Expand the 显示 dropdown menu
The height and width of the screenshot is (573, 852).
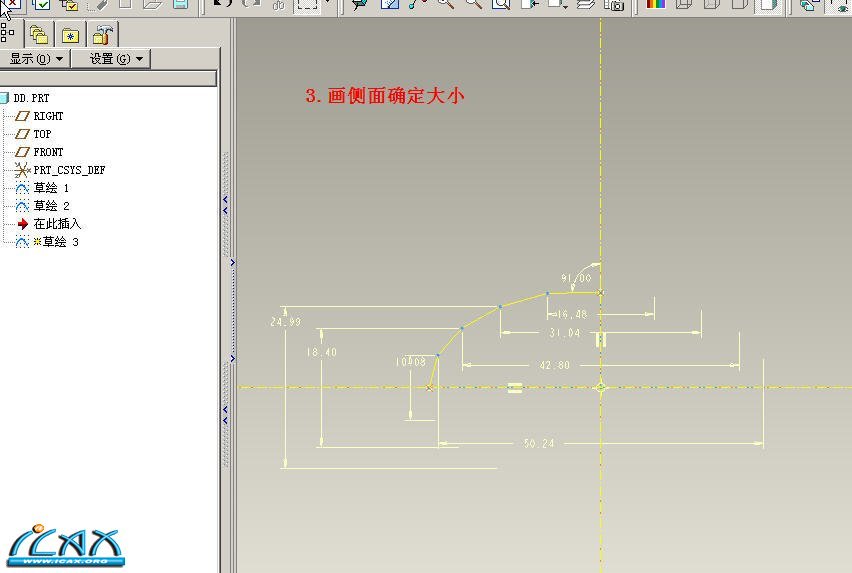click(x=36, y=59)
